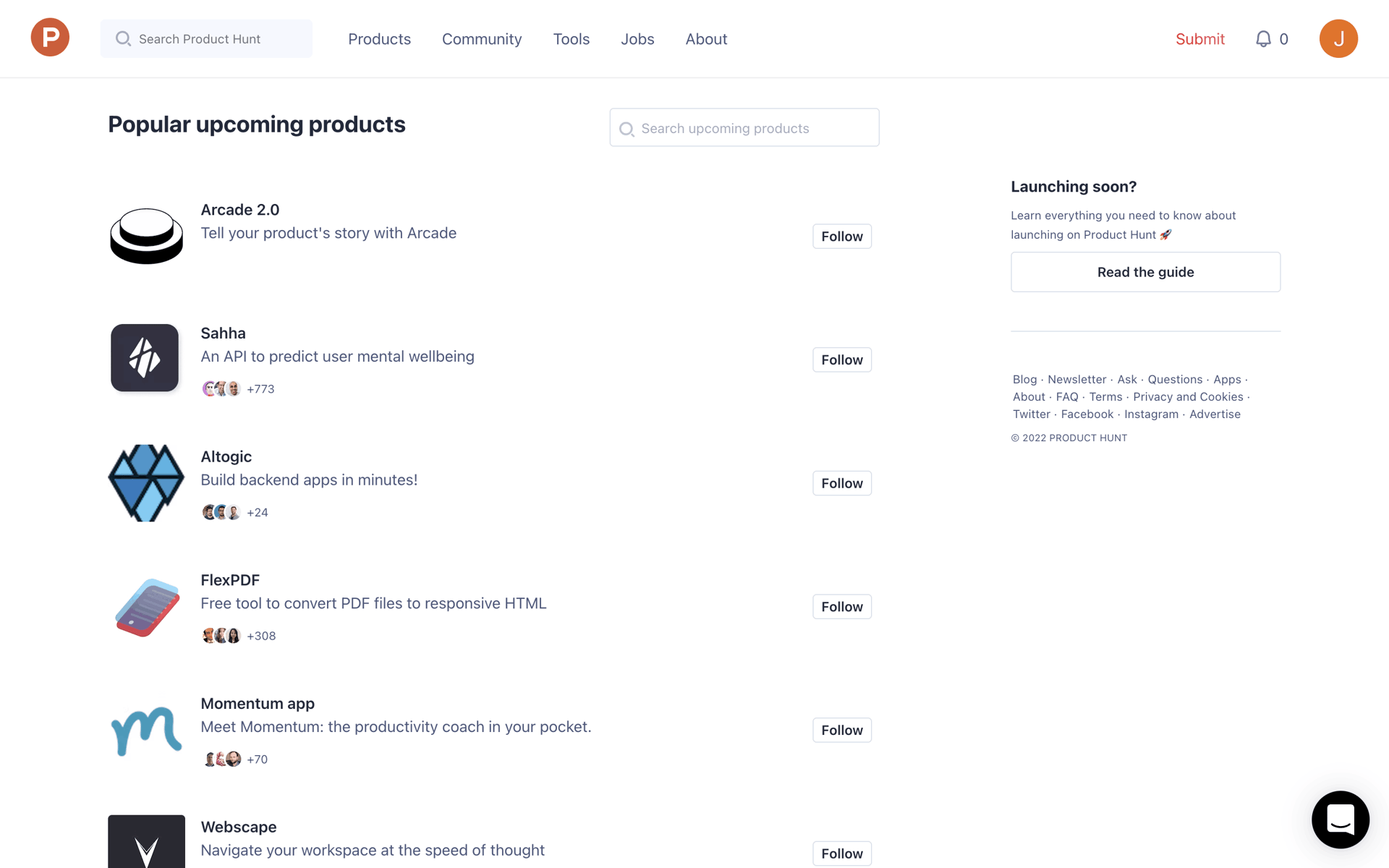Viewport: 1389px width, 868px height.
Task: View Sahha follower avatars
Action: click(x=221, y=389)
